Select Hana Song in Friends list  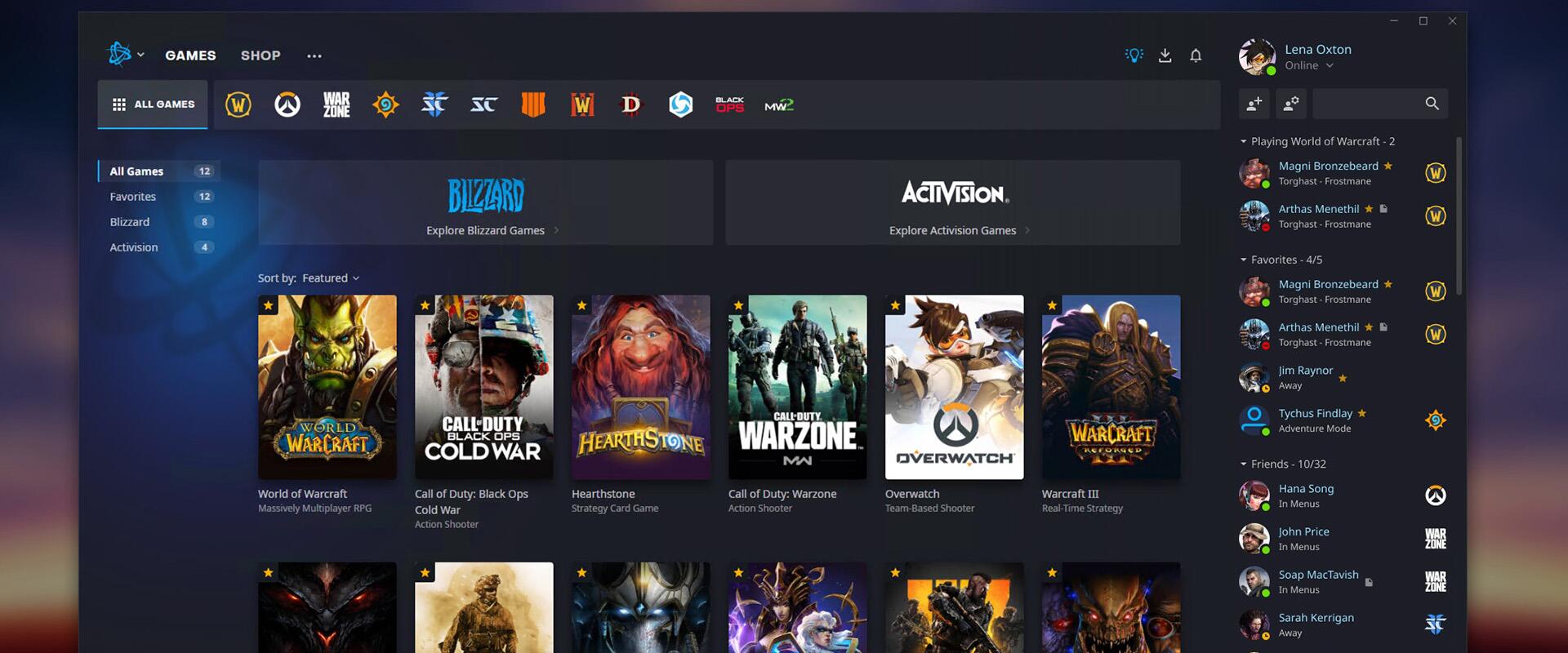1343,495
